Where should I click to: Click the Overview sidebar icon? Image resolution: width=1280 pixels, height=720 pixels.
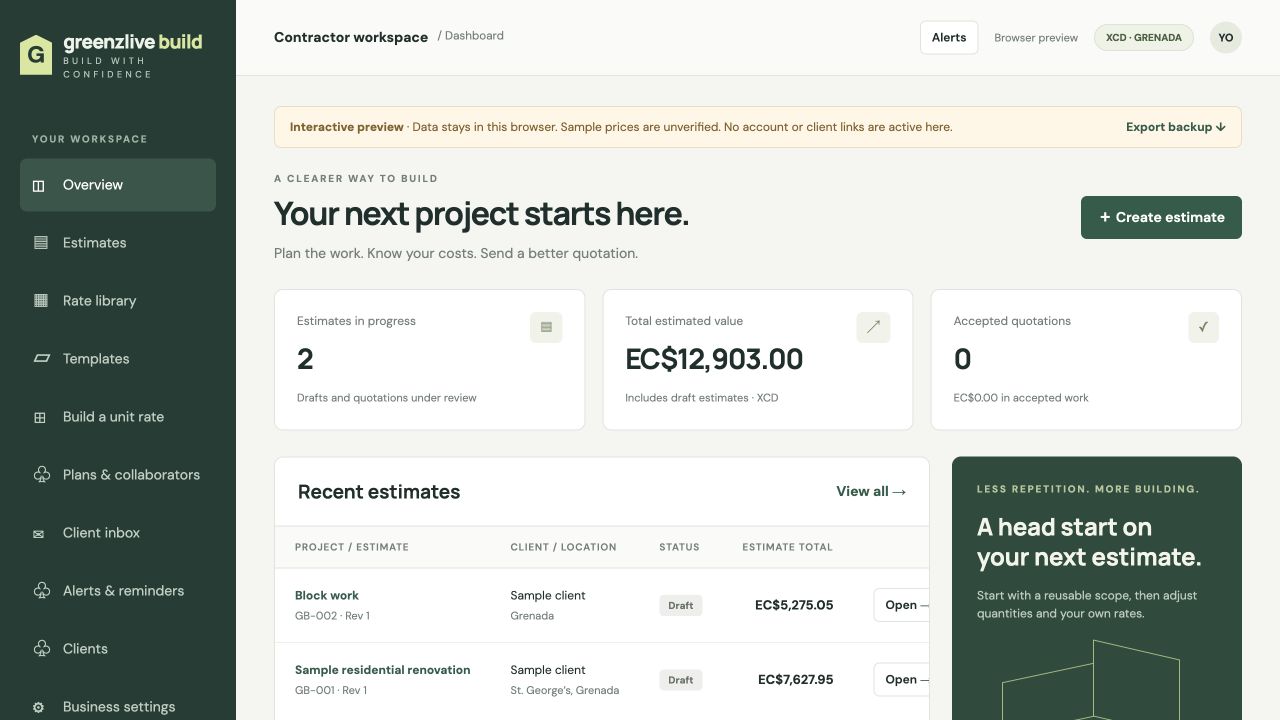pyautogui.click(x=39, y=185)
